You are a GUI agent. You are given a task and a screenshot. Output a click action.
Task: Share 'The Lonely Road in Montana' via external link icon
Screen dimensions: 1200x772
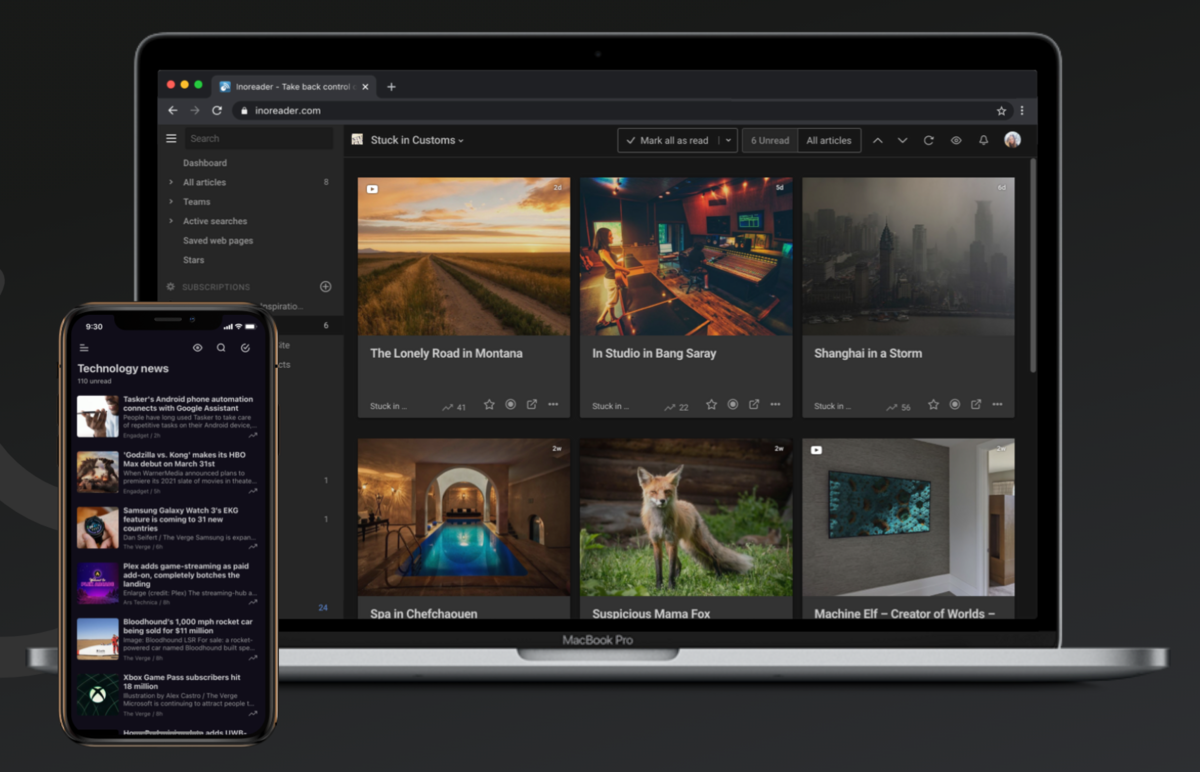[x=532, y=404]
